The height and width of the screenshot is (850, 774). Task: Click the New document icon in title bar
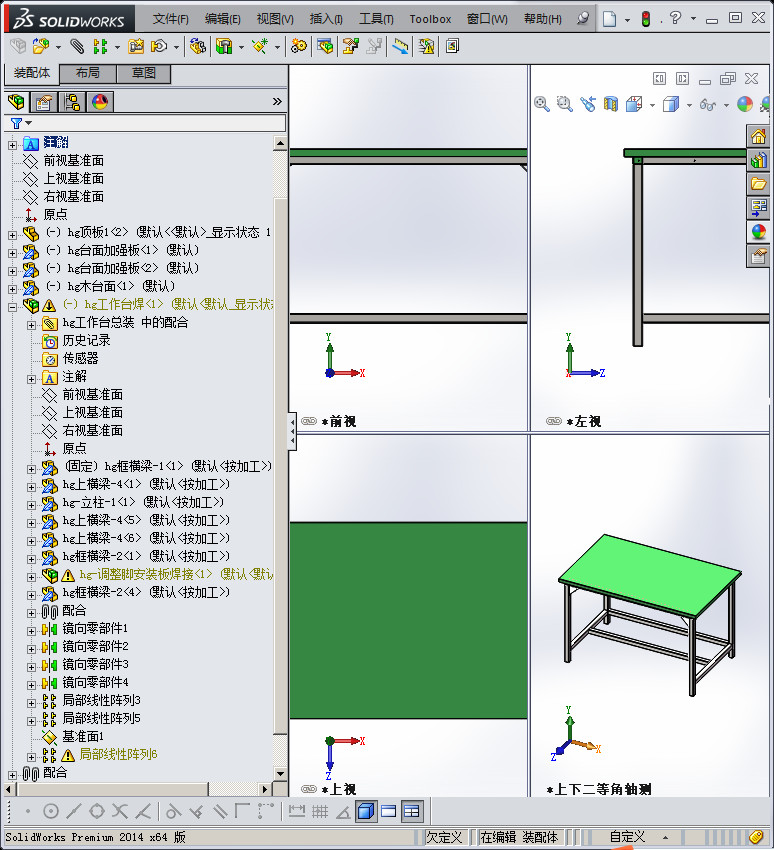(609, 19)
